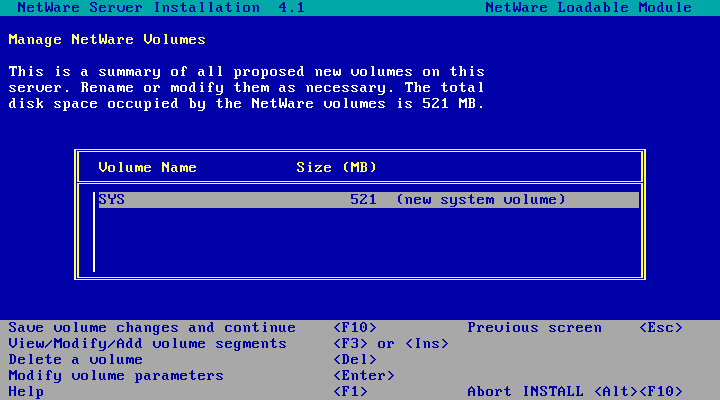
Task: Click the 521 size value for SYS
Action: click(363, 200)
